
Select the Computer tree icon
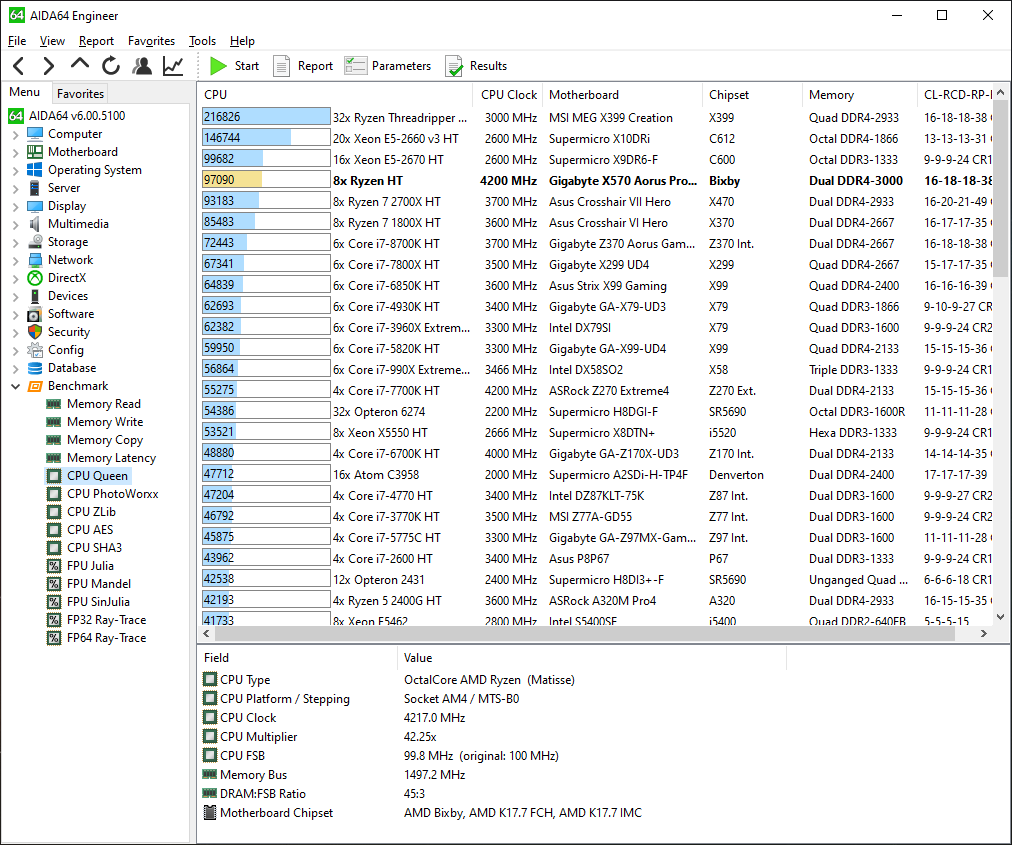tap(35, 134)
